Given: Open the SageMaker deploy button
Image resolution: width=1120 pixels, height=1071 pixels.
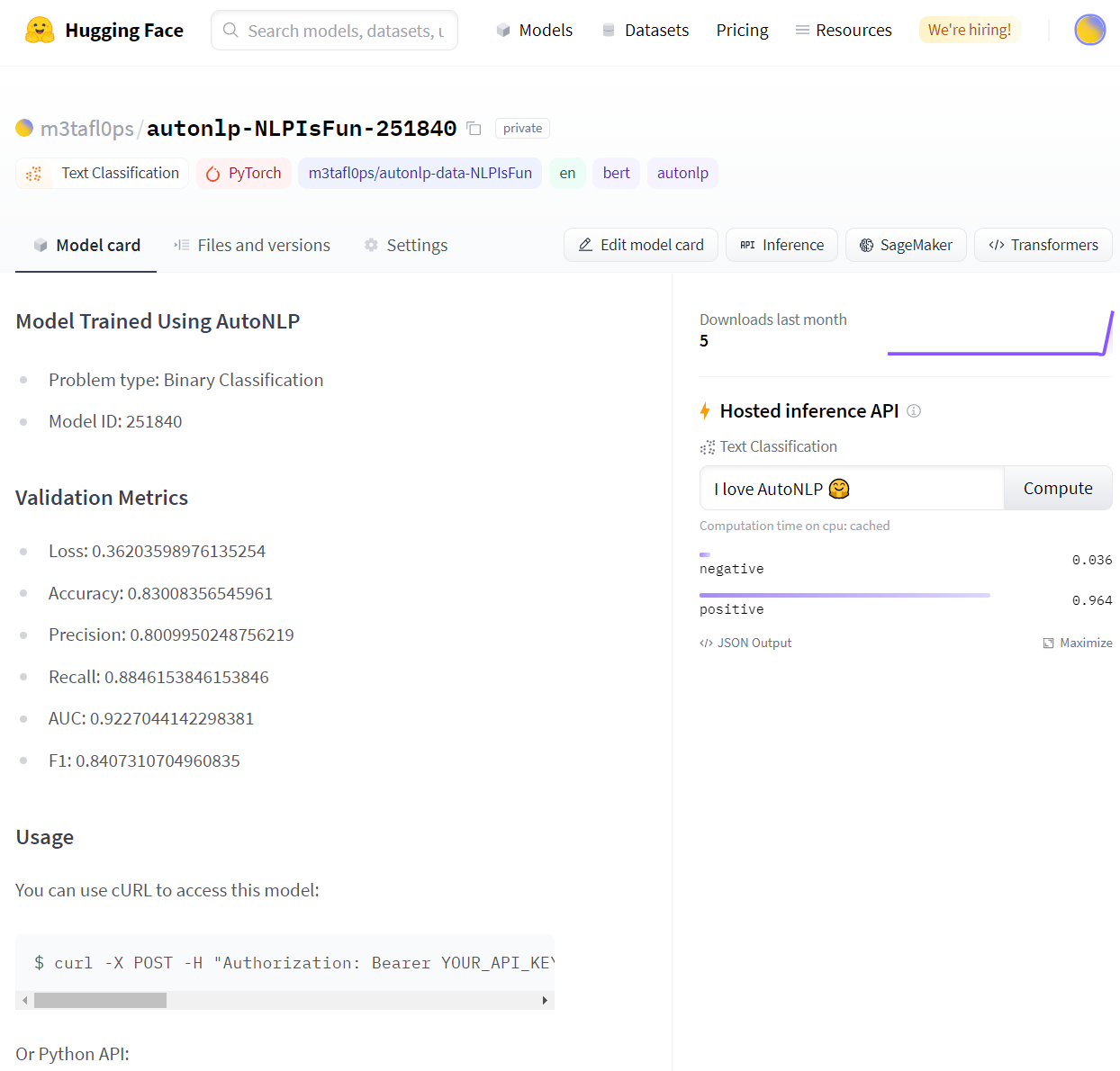Looking at the screenshot, I should (906, 245).
